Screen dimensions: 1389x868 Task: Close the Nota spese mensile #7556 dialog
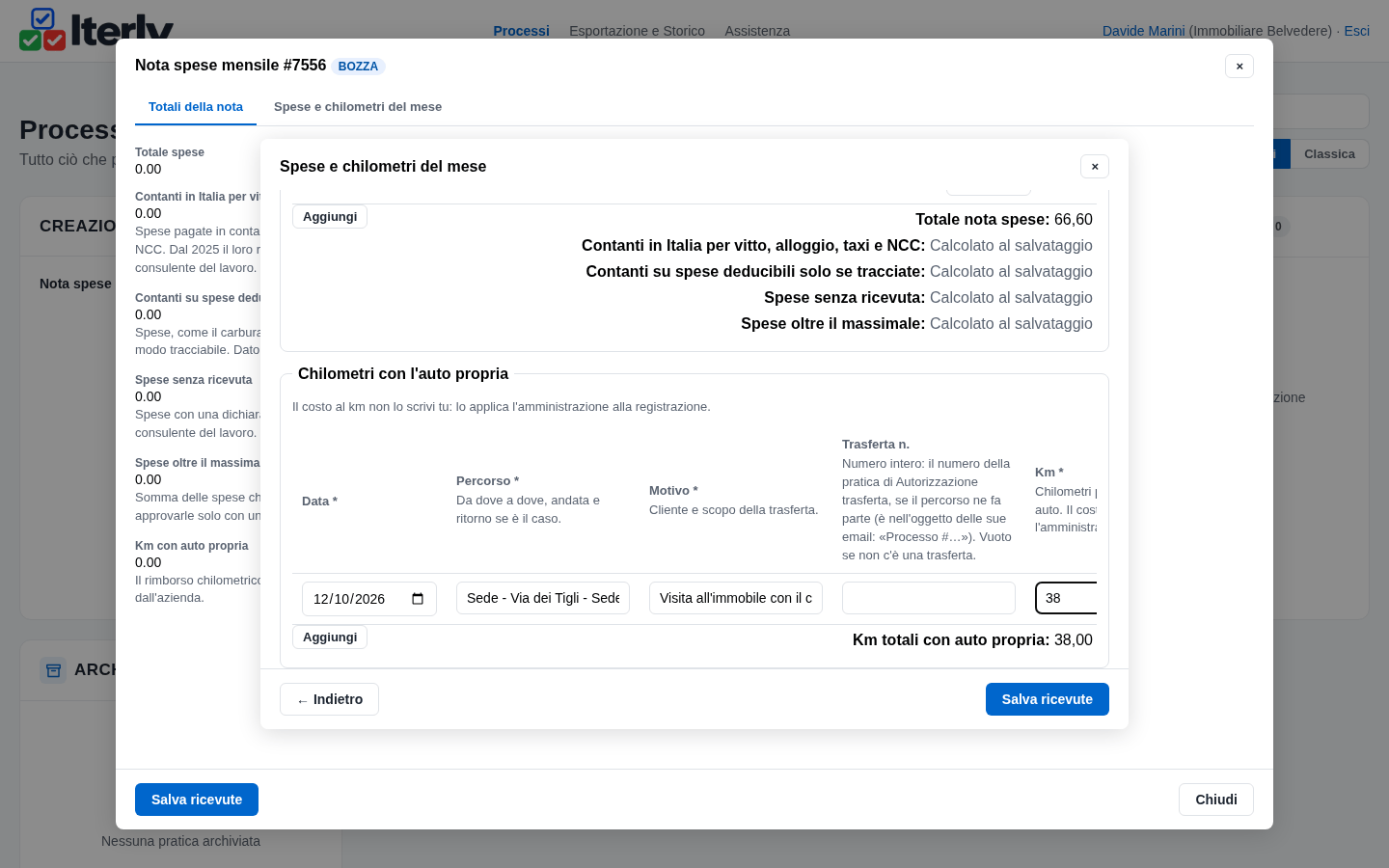(x=1239, y=67)
